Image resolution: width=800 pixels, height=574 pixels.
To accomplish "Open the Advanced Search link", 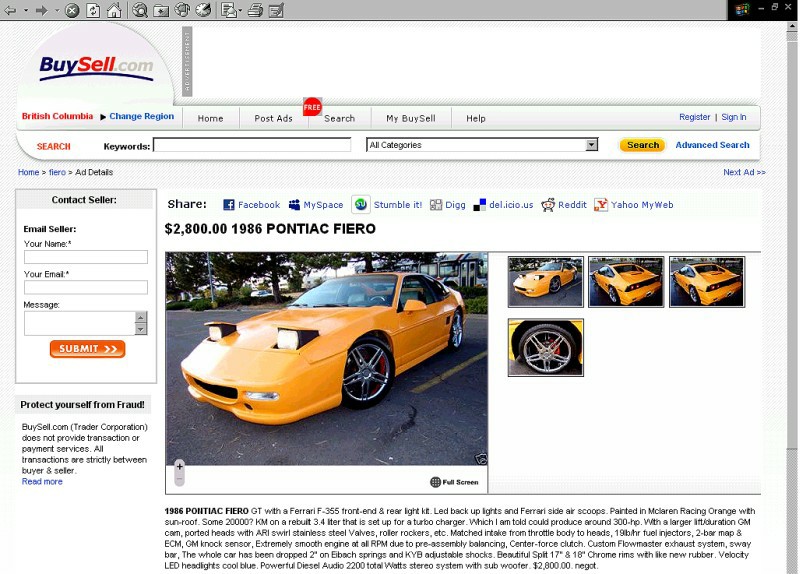I will (x=712, y=145).
